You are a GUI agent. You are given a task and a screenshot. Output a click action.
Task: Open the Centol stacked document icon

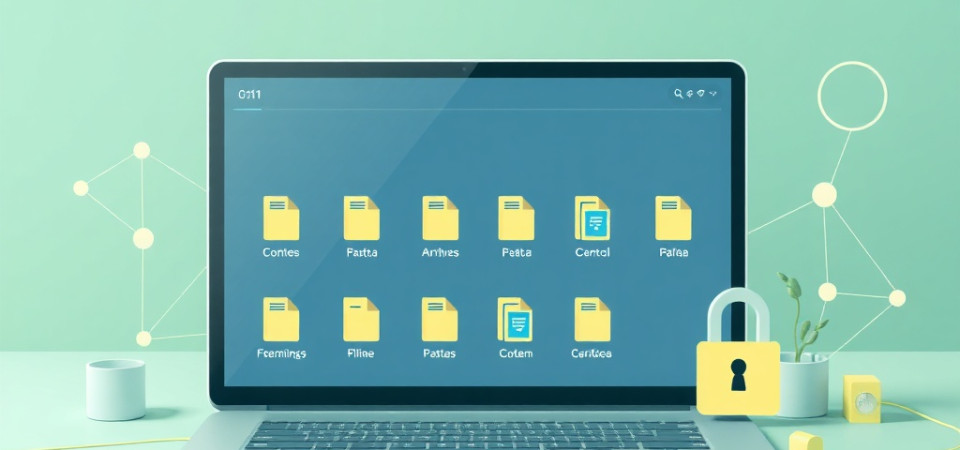coord(592,217)
